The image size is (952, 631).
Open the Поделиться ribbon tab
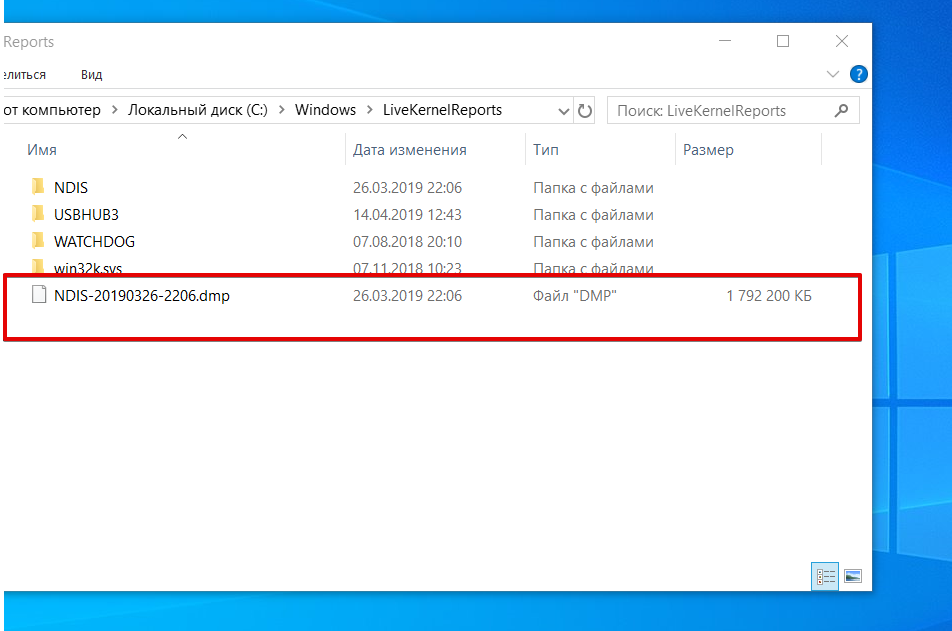[24, 75]
